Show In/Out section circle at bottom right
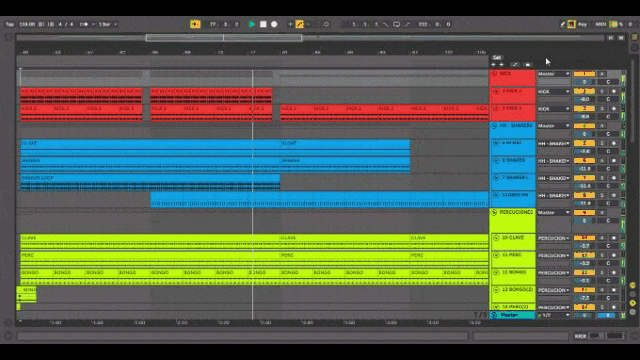The width and height of the screenshot is (640, 360). [x=633, y=285]
